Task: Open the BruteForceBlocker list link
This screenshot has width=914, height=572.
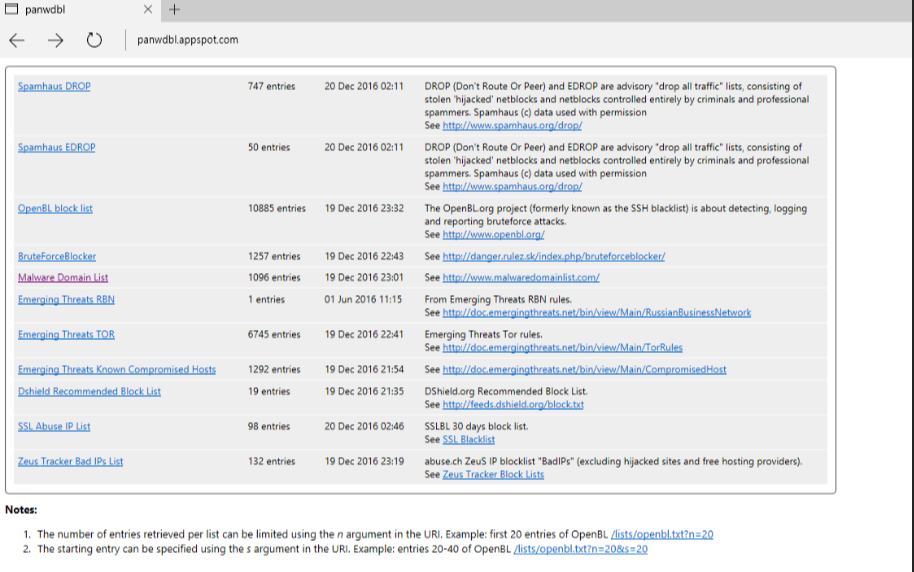Action: pos(57,257)
